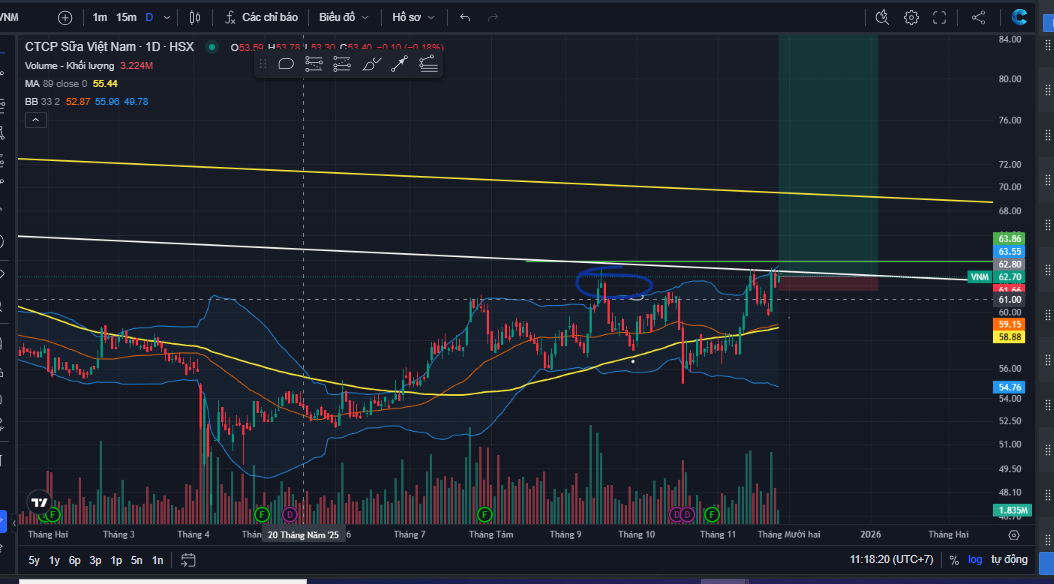The image size is (1054, 584).
Task: Grab the floating toolbar drag handle
Action: click(263, 64)
